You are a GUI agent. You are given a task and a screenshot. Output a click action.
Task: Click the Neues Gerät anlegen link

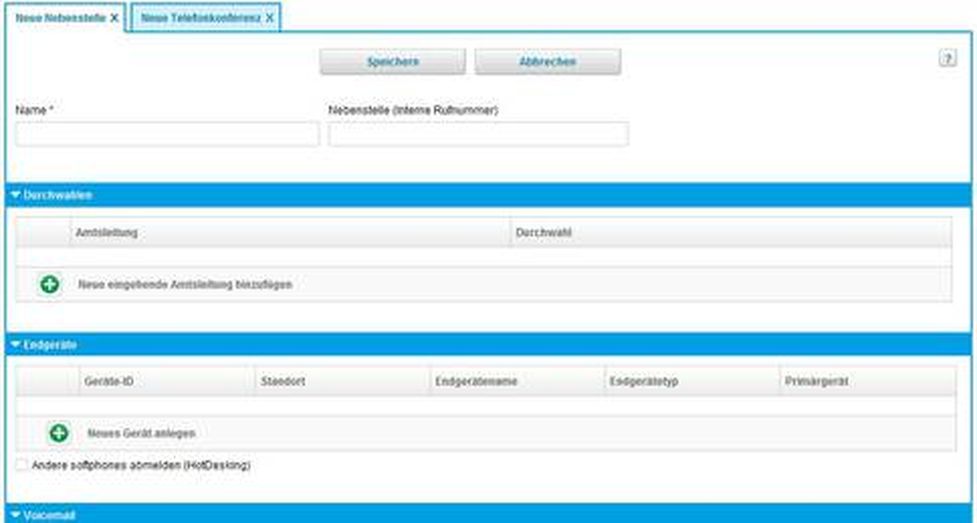(141, 433)
